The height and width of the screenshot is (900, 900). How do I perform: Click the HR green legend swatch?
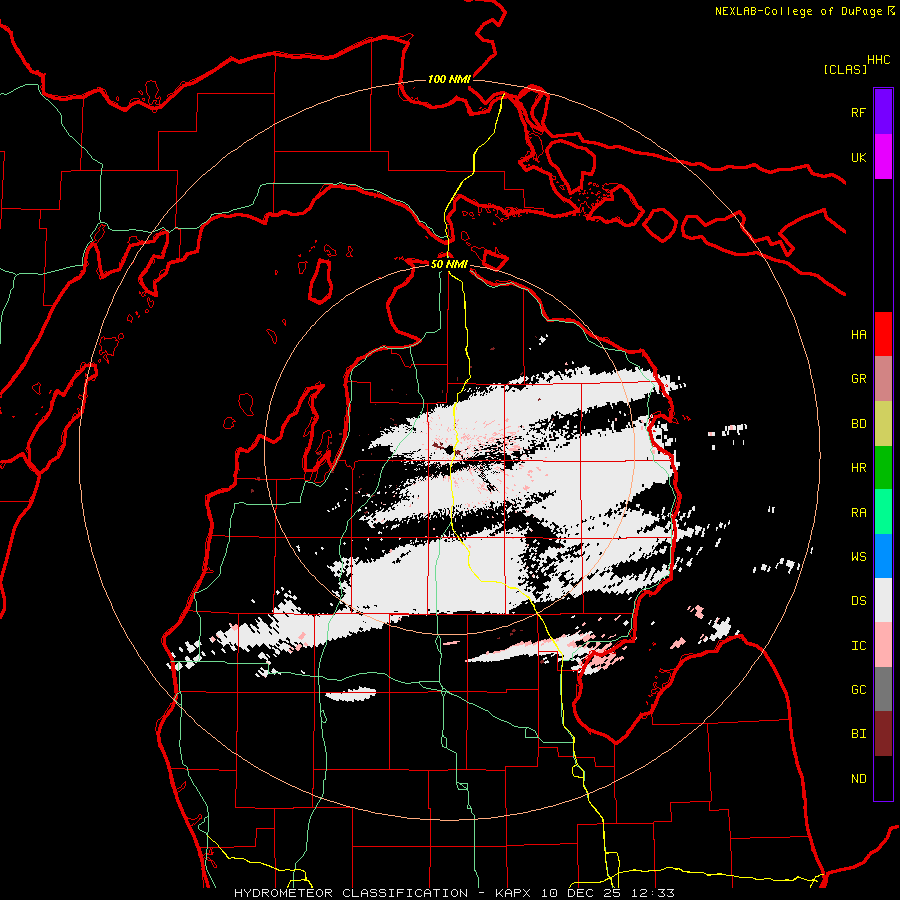coord(883,468)
